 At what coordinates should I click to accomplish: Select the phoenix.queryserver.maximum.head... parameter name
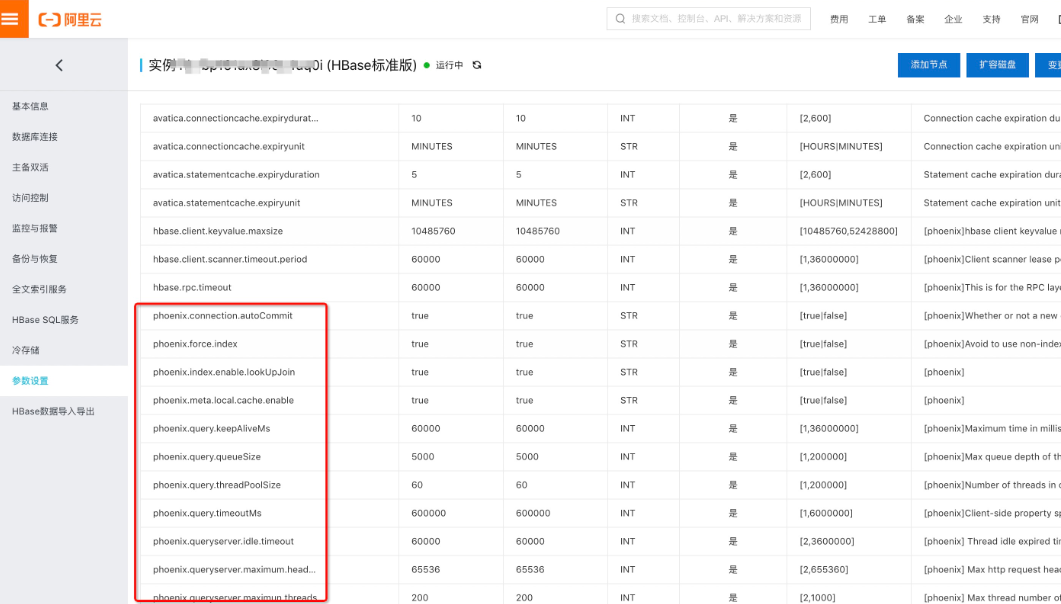pos(234,570)
